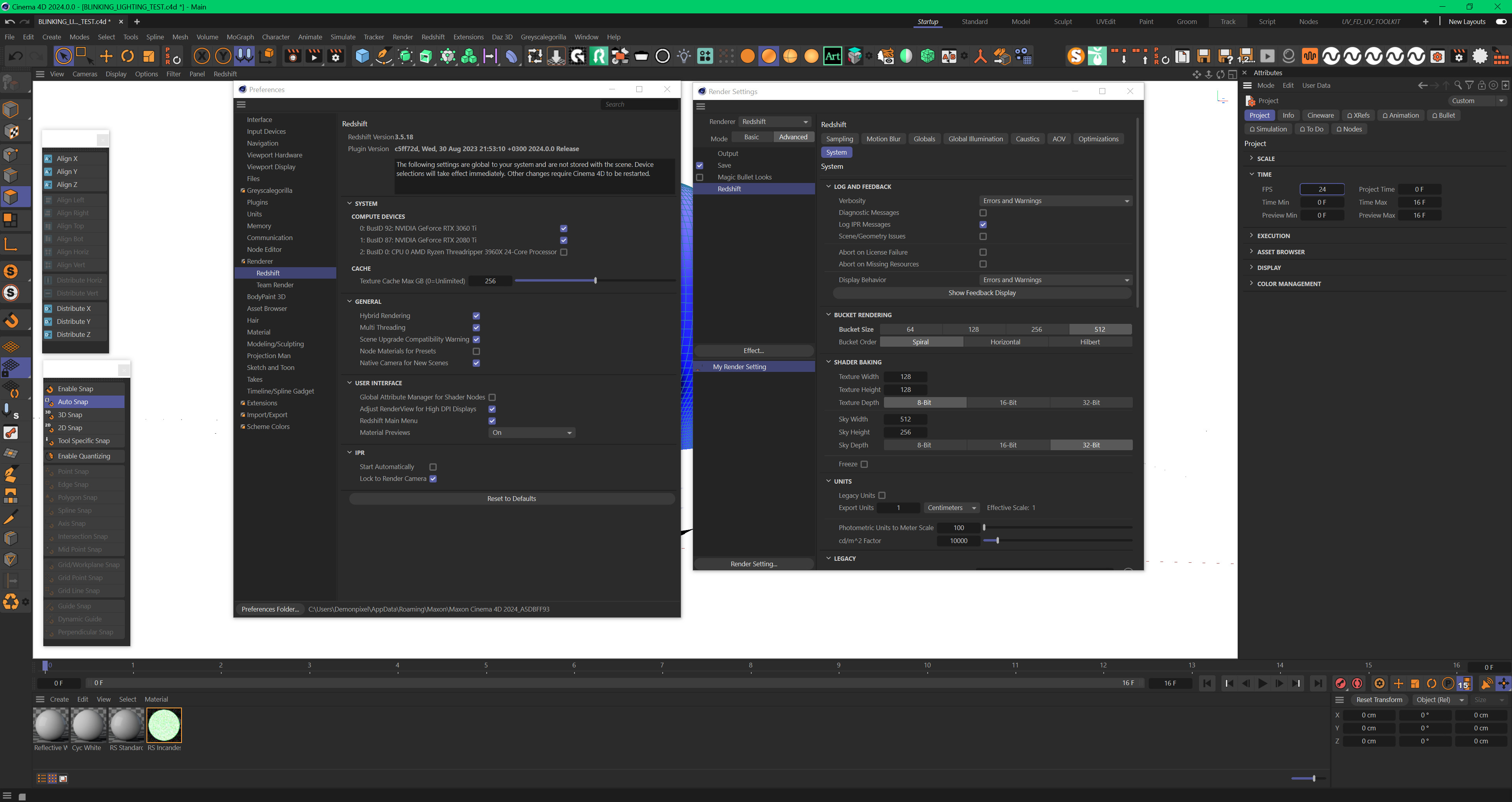Screen dimensions: 1512x802
Task: Adjust the Texture Cache Max GB slider
Action: (595, 281)
